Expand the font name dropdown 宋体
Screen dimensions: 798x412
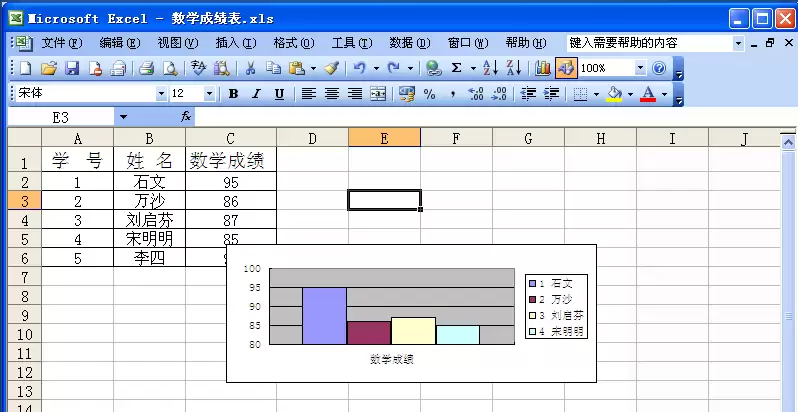(161, 94)
